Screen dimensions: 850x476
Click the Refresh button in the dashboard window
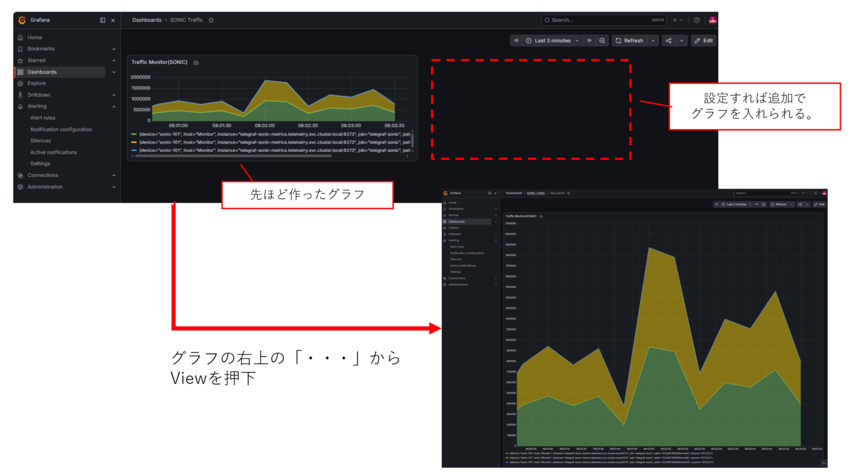click(629, 41)
